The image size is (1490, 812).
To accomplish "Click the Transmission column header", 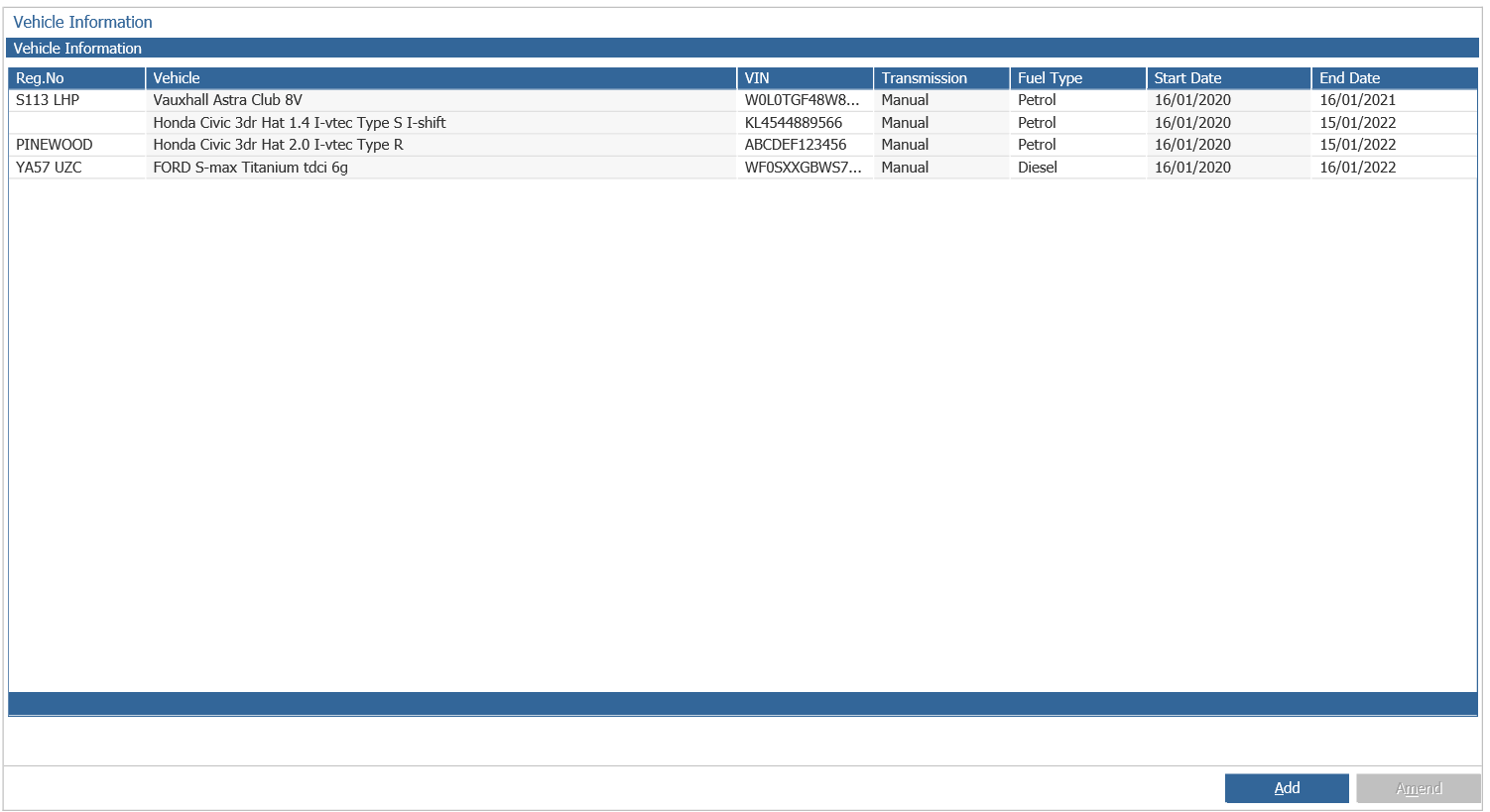I will (x=941, y=78).
